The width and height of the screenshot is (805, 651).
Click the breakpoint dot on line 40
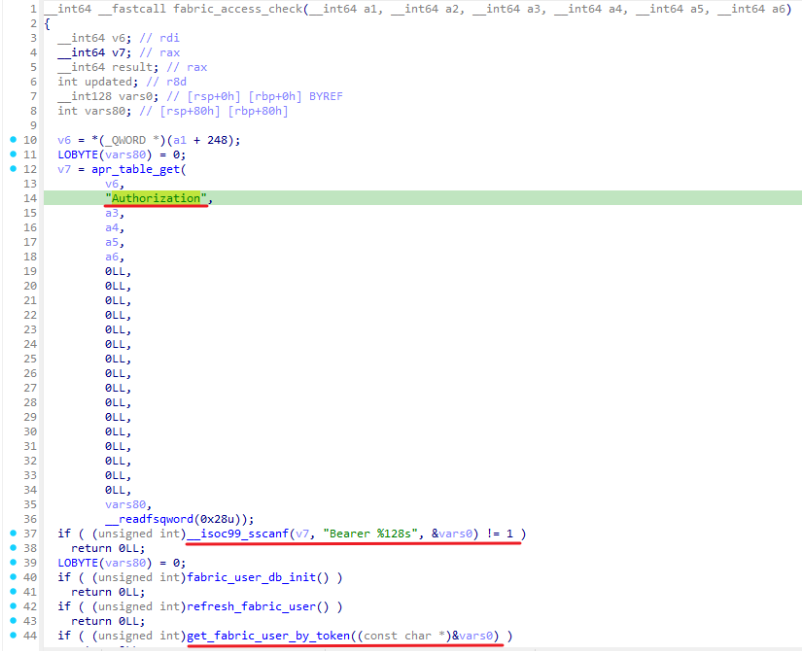(x=13, y=577)
